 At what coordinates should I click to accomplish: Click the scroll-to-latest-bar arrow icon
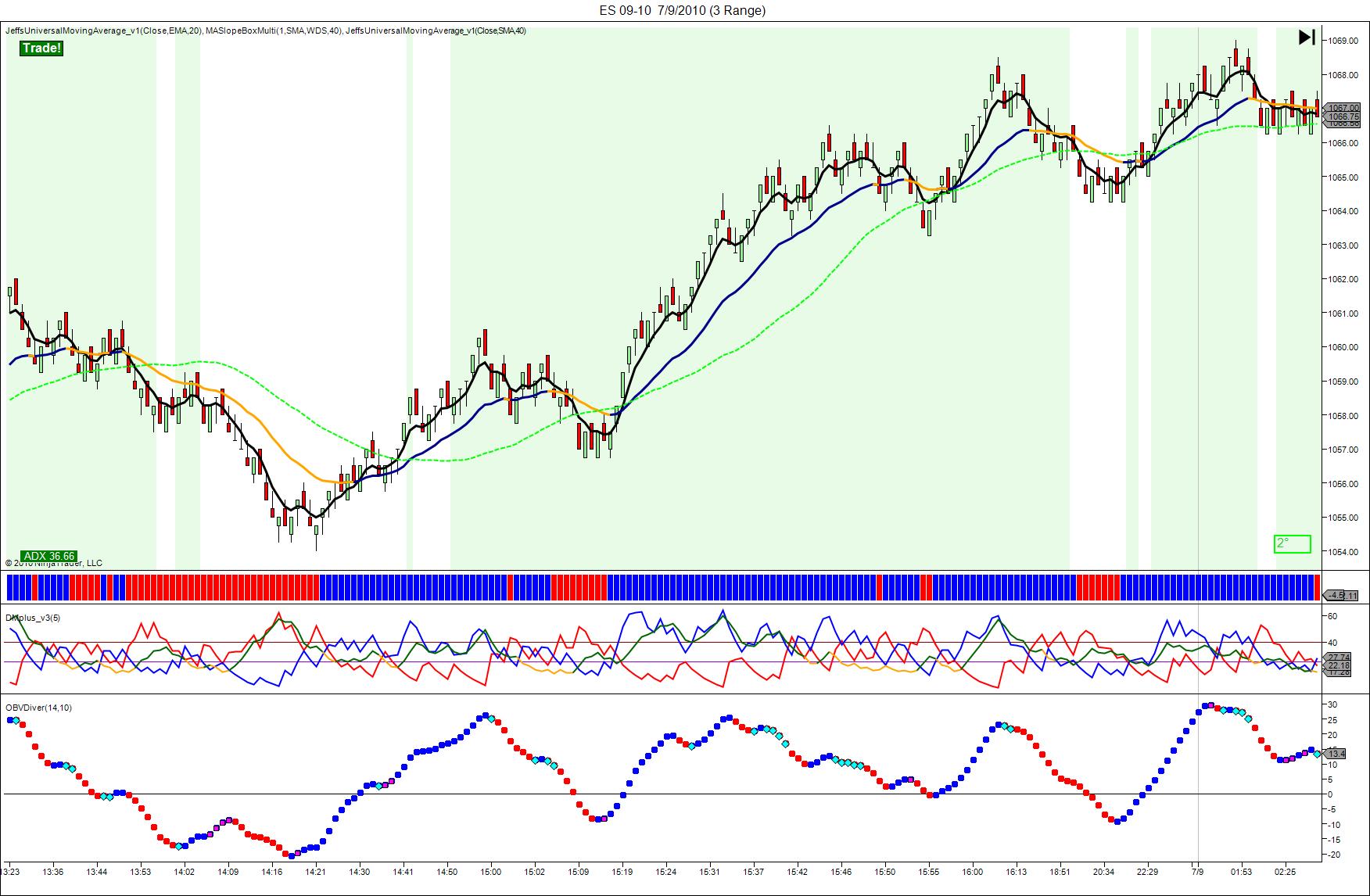coord(1307,37)
